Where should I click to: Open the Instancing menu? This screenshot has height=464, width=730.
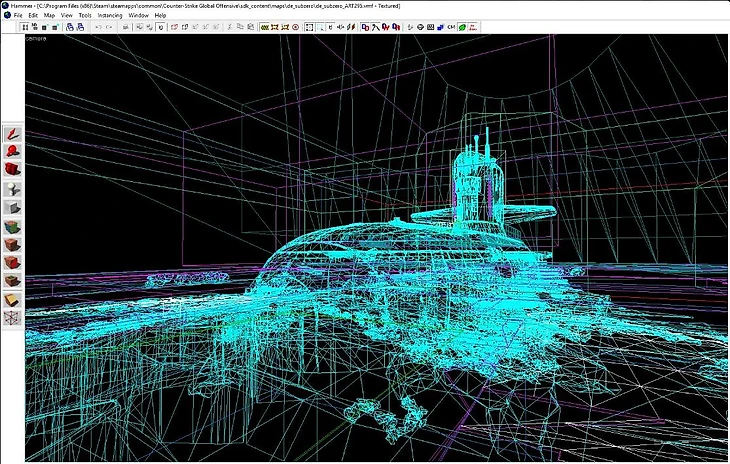(110, 16)
